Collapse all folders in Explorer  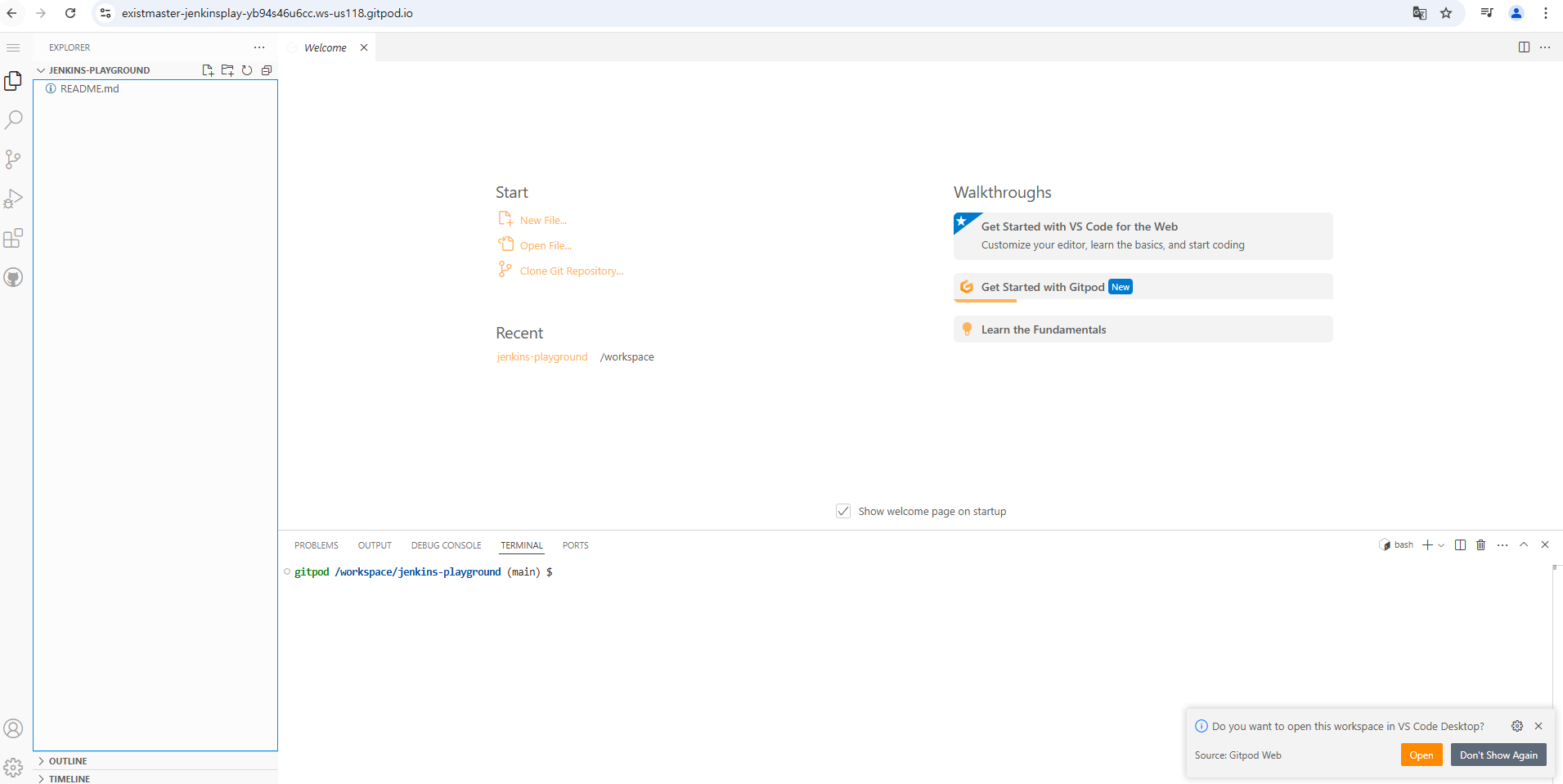[x=267, y=70]
